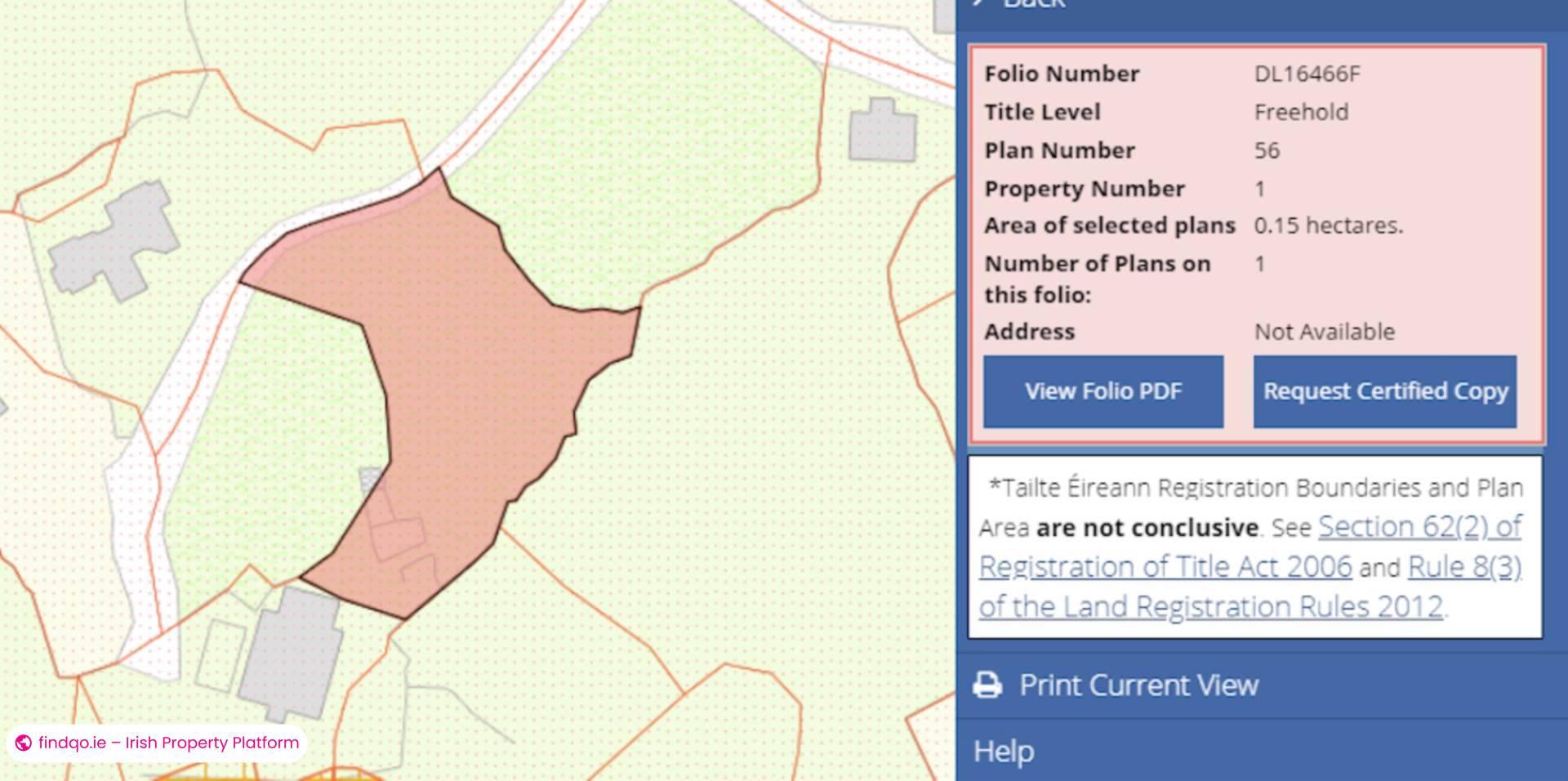
Task: Click the grey building near the Folio details panel
Action: (882, 131)
